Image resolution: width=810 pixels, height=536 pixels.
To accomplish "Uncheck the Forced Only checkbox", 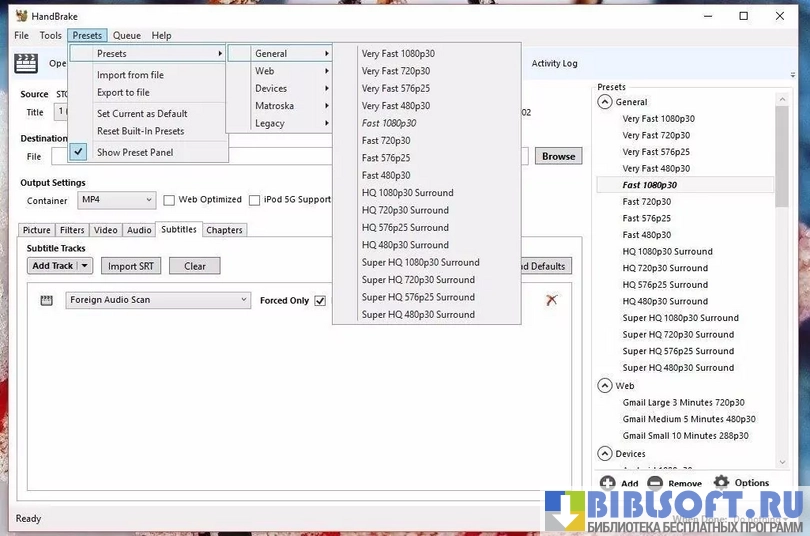I will tap(320, 300).
